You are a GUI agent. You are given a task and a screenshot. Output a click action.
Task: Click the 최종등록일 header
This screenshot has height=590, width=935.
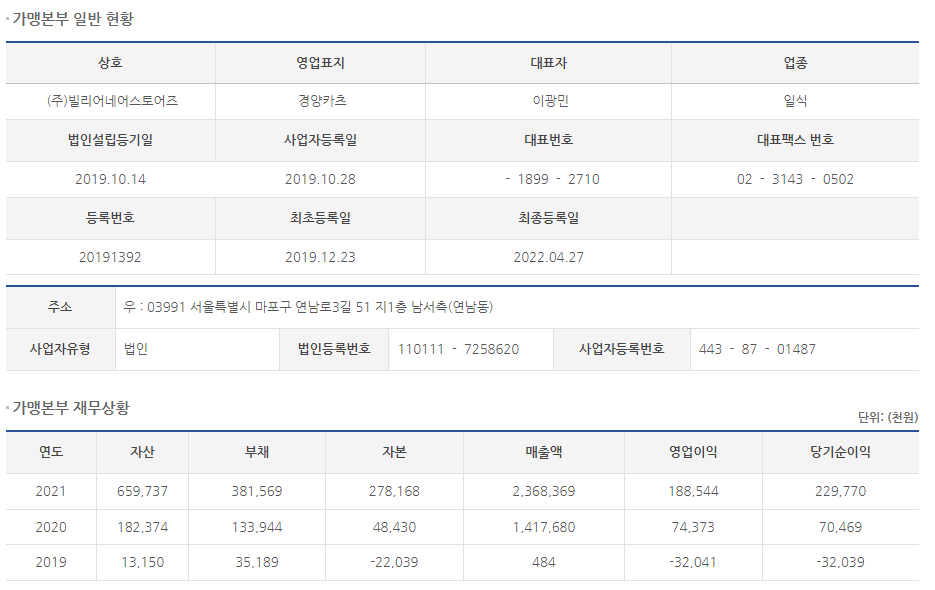(549, 218)
